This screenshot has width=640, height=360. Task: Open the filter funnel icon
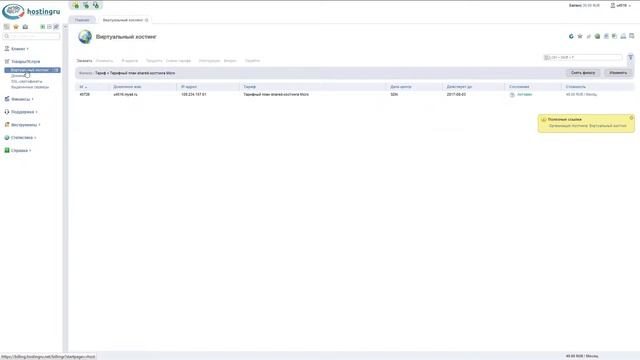point(631,58)
